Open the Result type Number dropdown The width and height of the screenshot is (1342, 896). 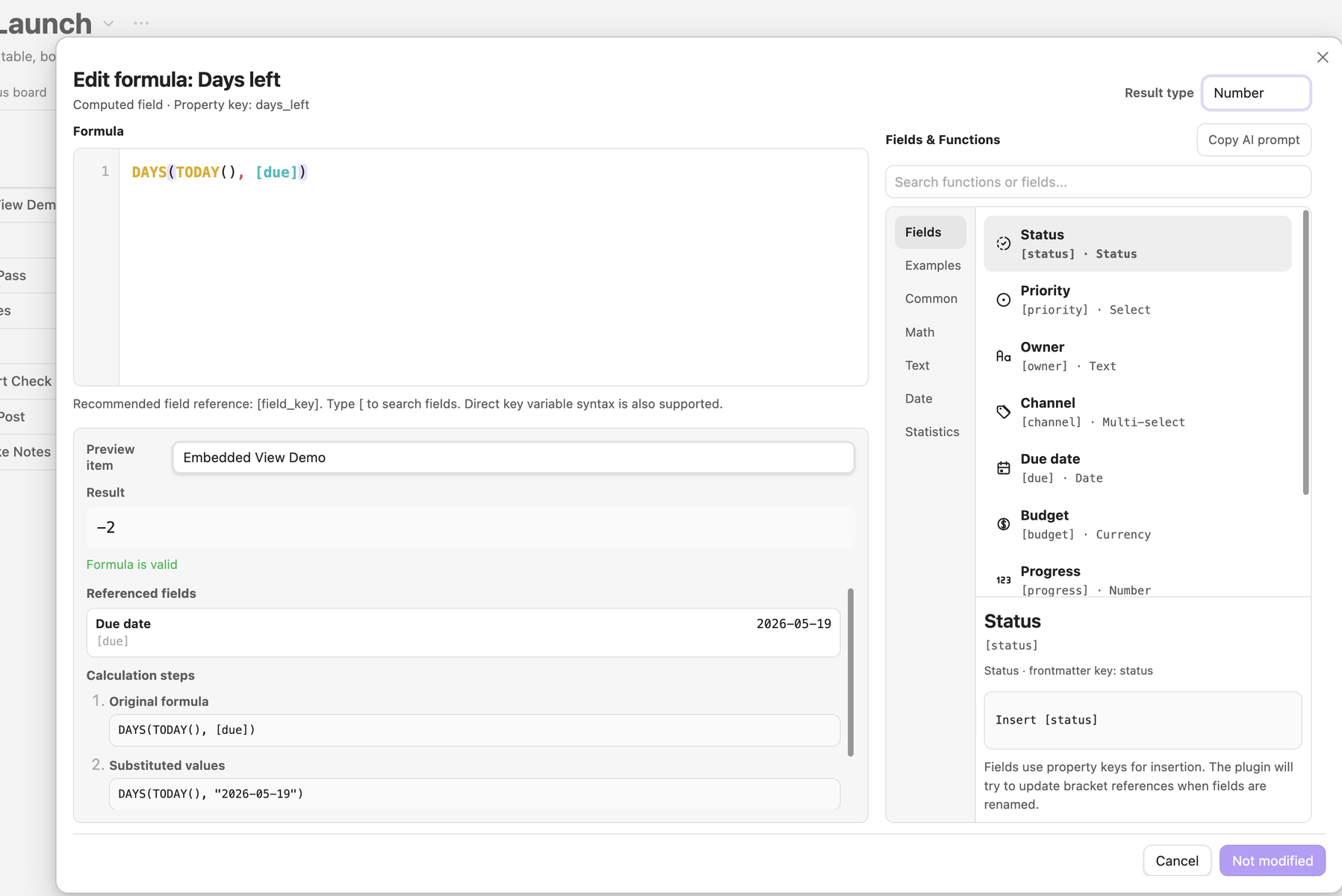click(1256, 93)
